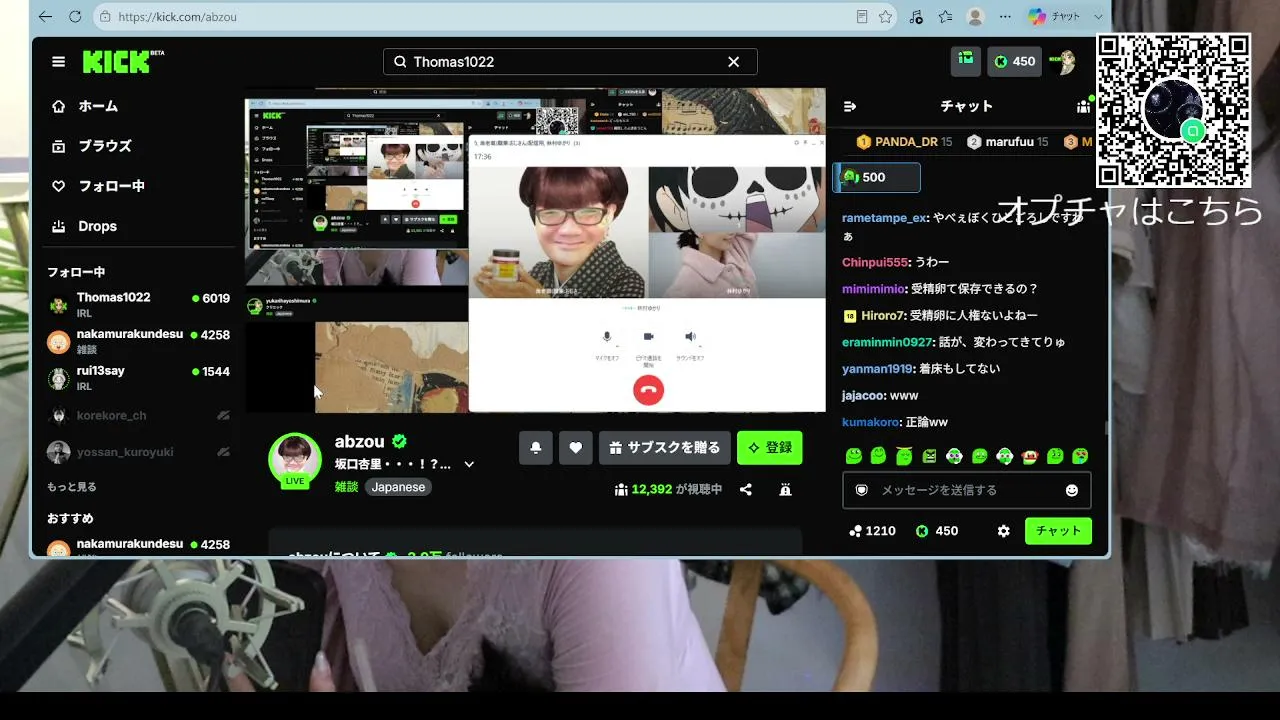Click もっと見る to show more channels
The image size is (1280, 720).
pyautogui.click(x=72, y=487)
